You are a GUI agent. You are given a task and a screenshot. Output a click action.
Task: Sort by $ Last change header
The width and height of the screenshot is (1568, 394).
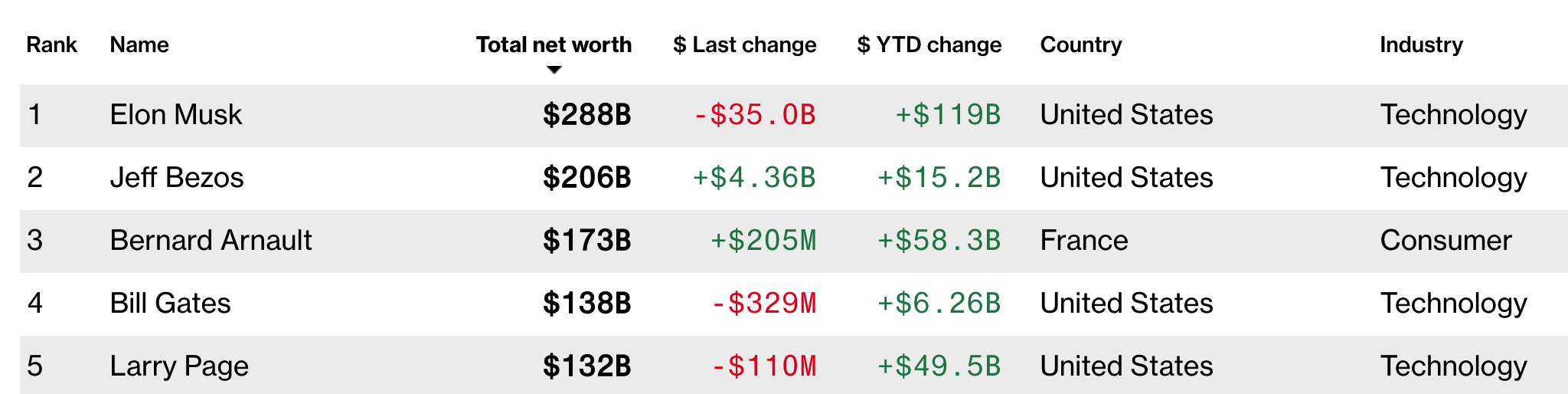(744, 44)
